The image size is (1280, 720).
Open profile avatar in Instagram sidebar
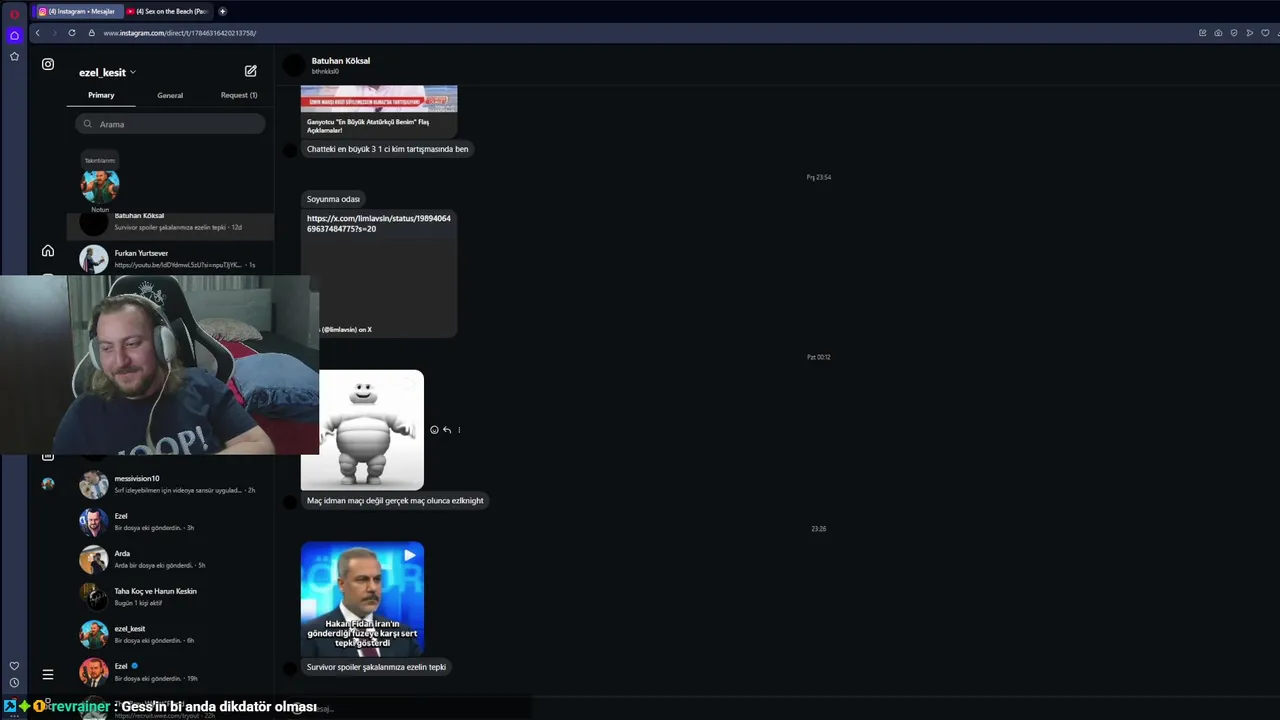pyautogui.click(x=48, y=484)
